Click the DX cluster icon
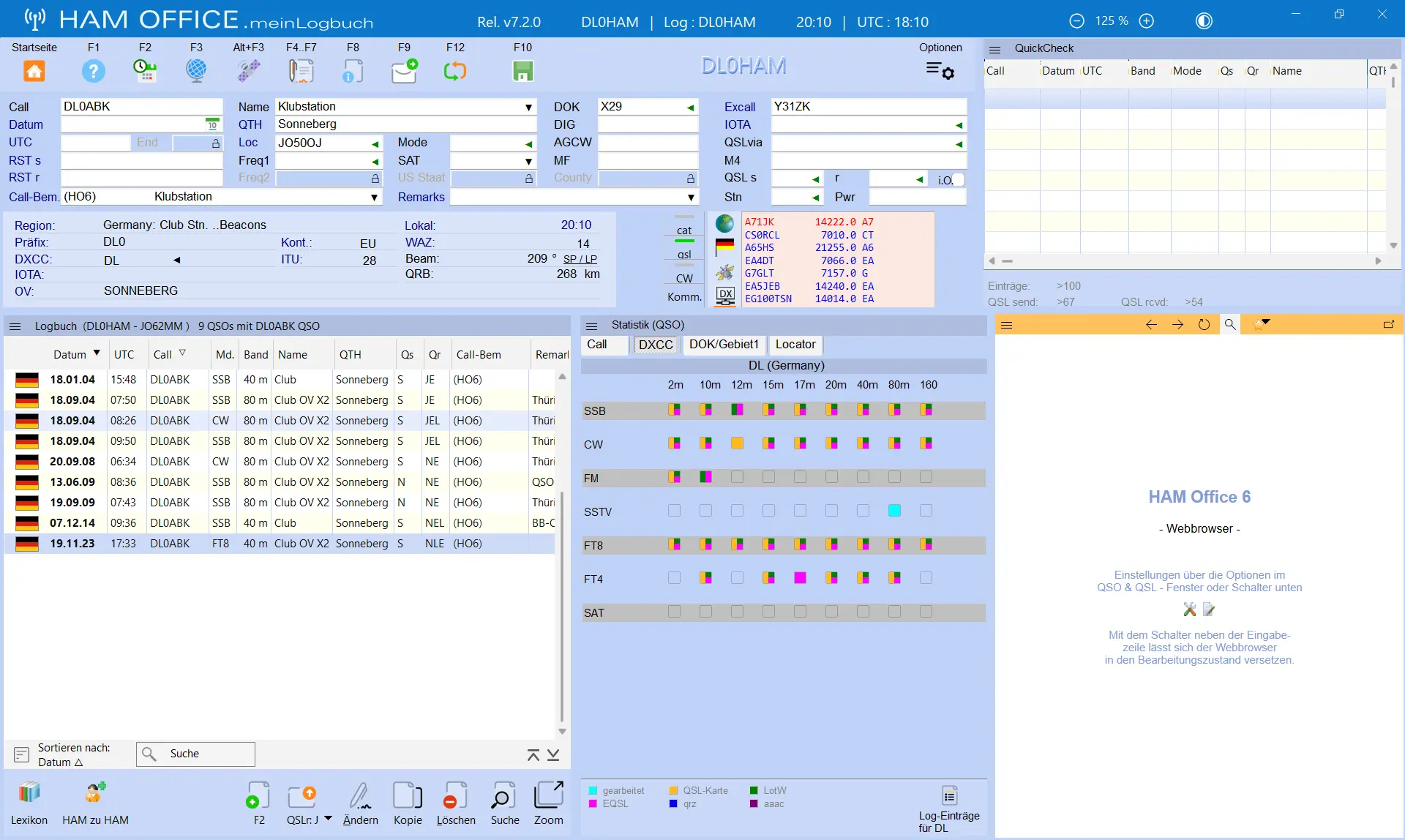This screenshot has width=1405, height=840. [725, 296]
